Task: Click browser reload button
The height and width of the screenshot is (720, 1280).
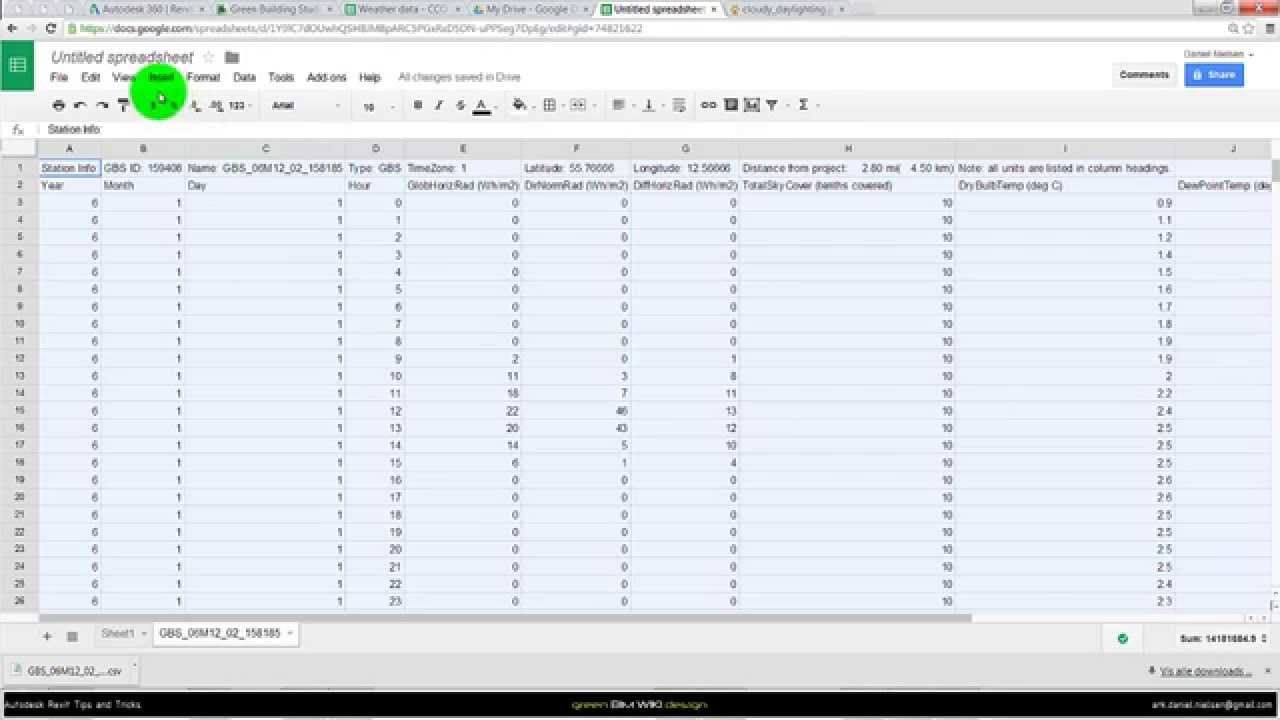Action: point(51,28)
